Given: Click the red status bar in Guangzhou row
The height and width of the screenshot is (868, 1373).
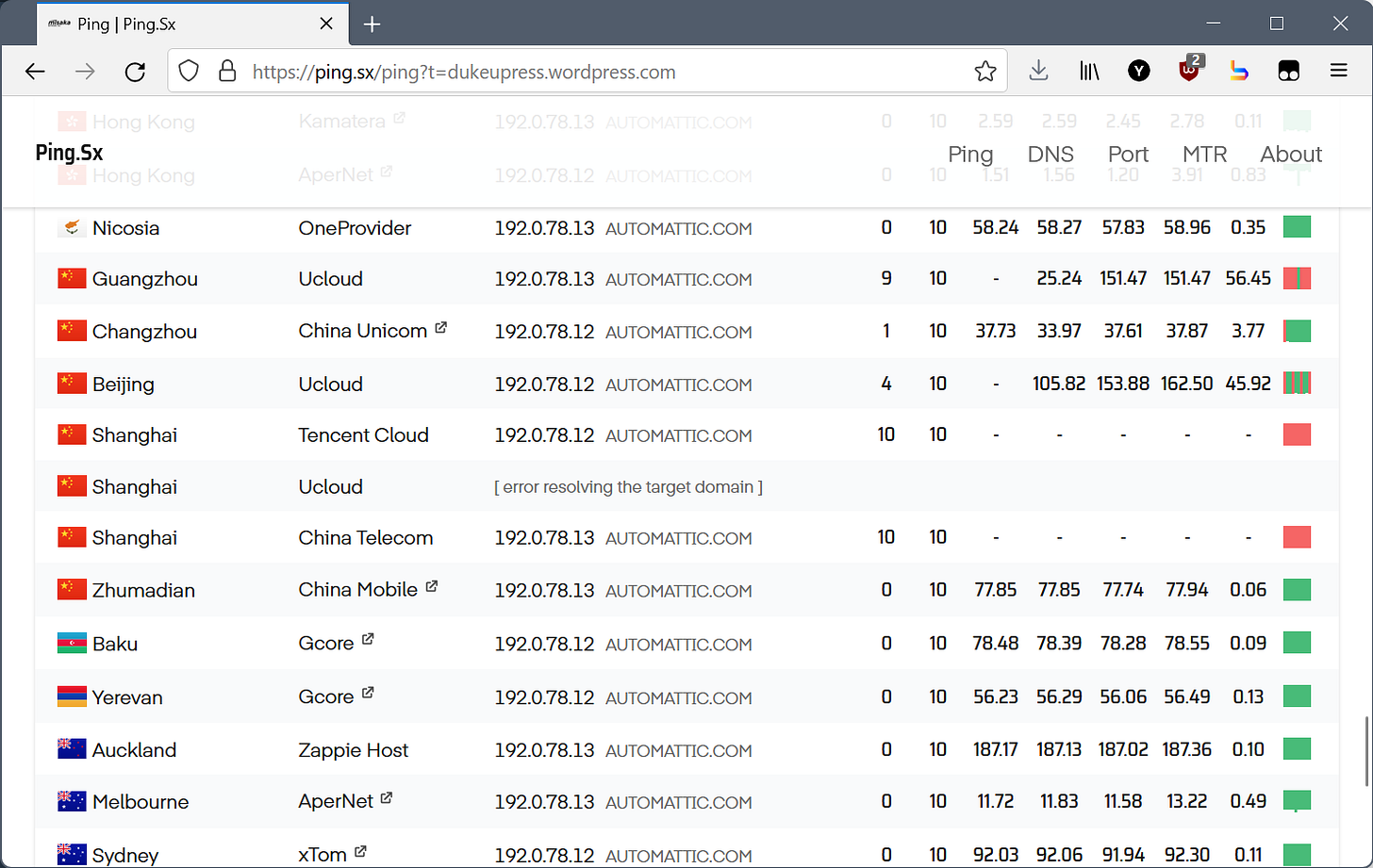Looking at the screenshot, I should (1298, 278).
